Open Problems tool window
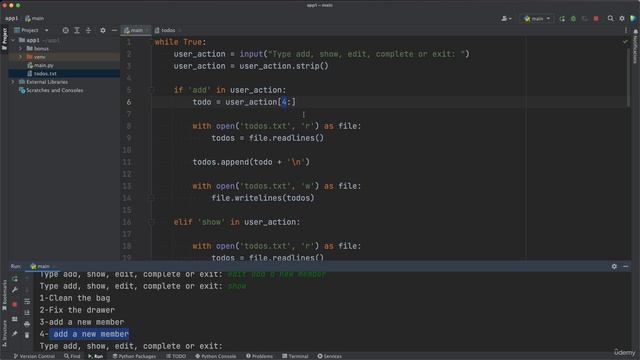Viewport: 640px width, 360px height. coord(260,356)
